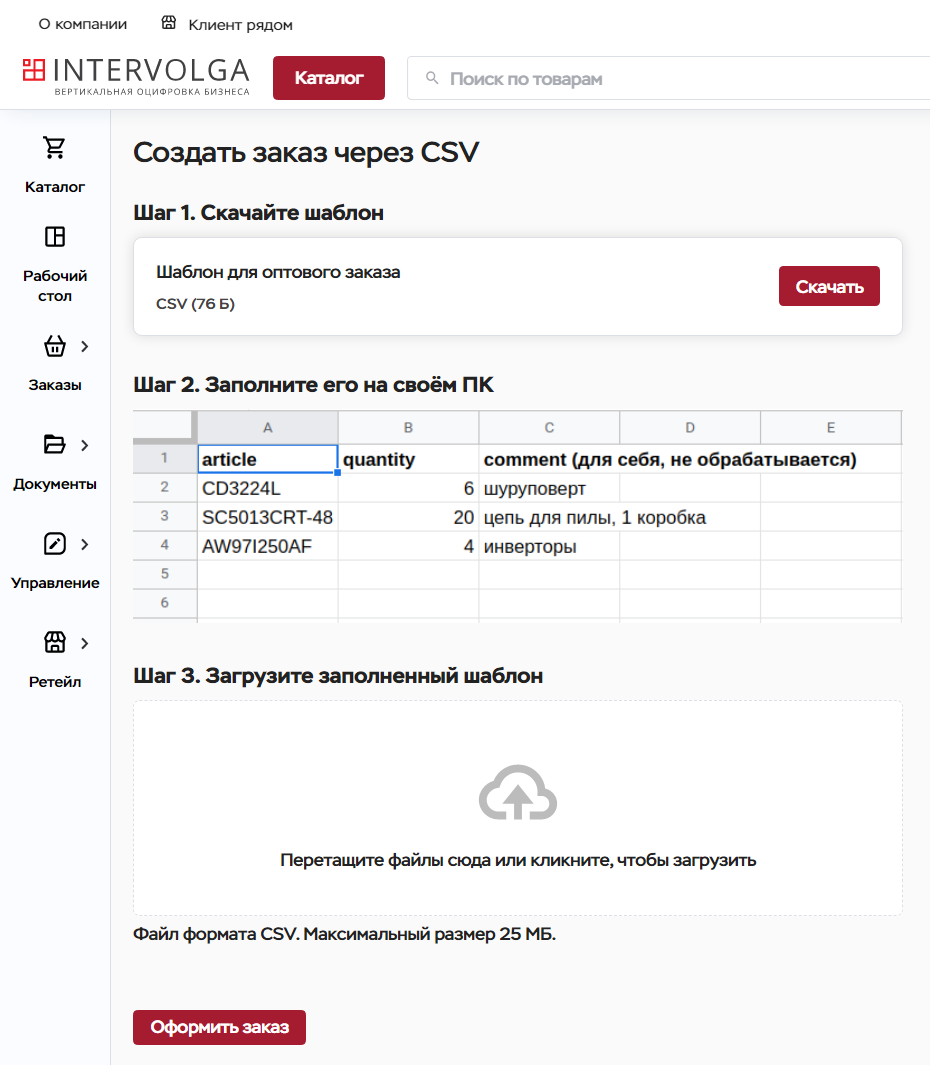Click the store icon beside Клиент рядом
Viewport: 930px width, 1065px height.
(x=168, y=24)
